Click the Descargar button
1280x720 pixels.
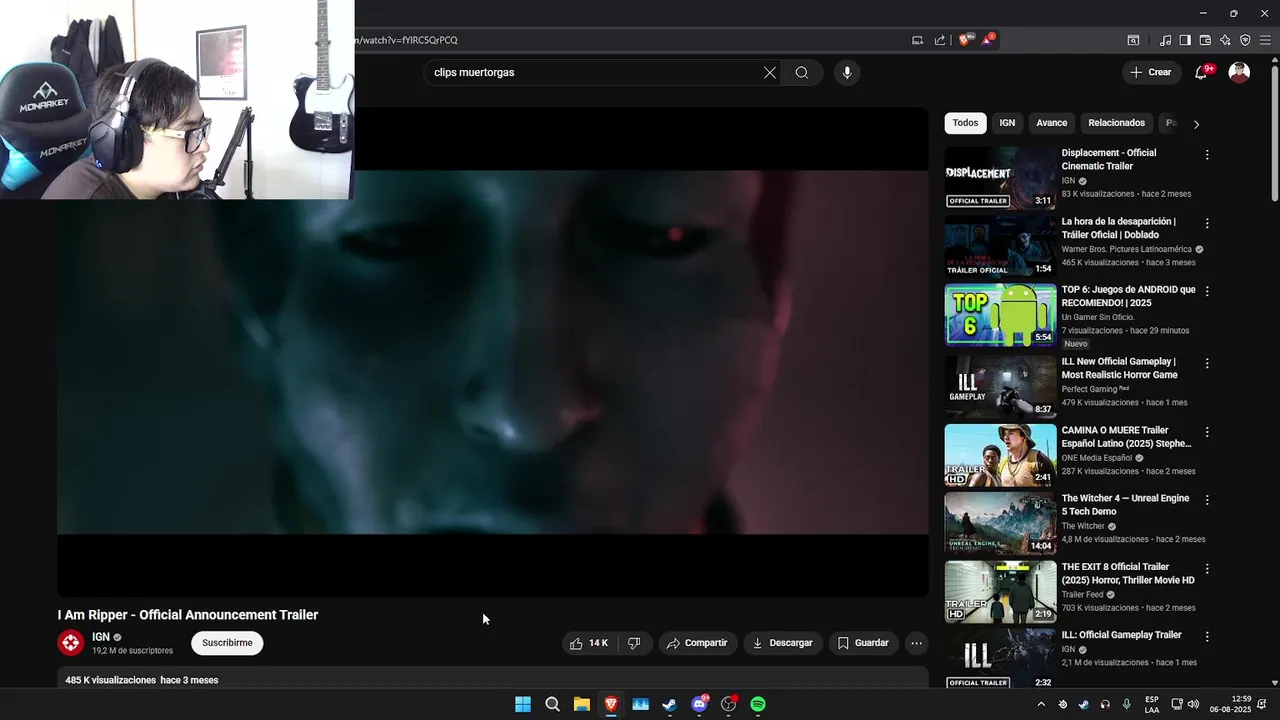point(782,643)
